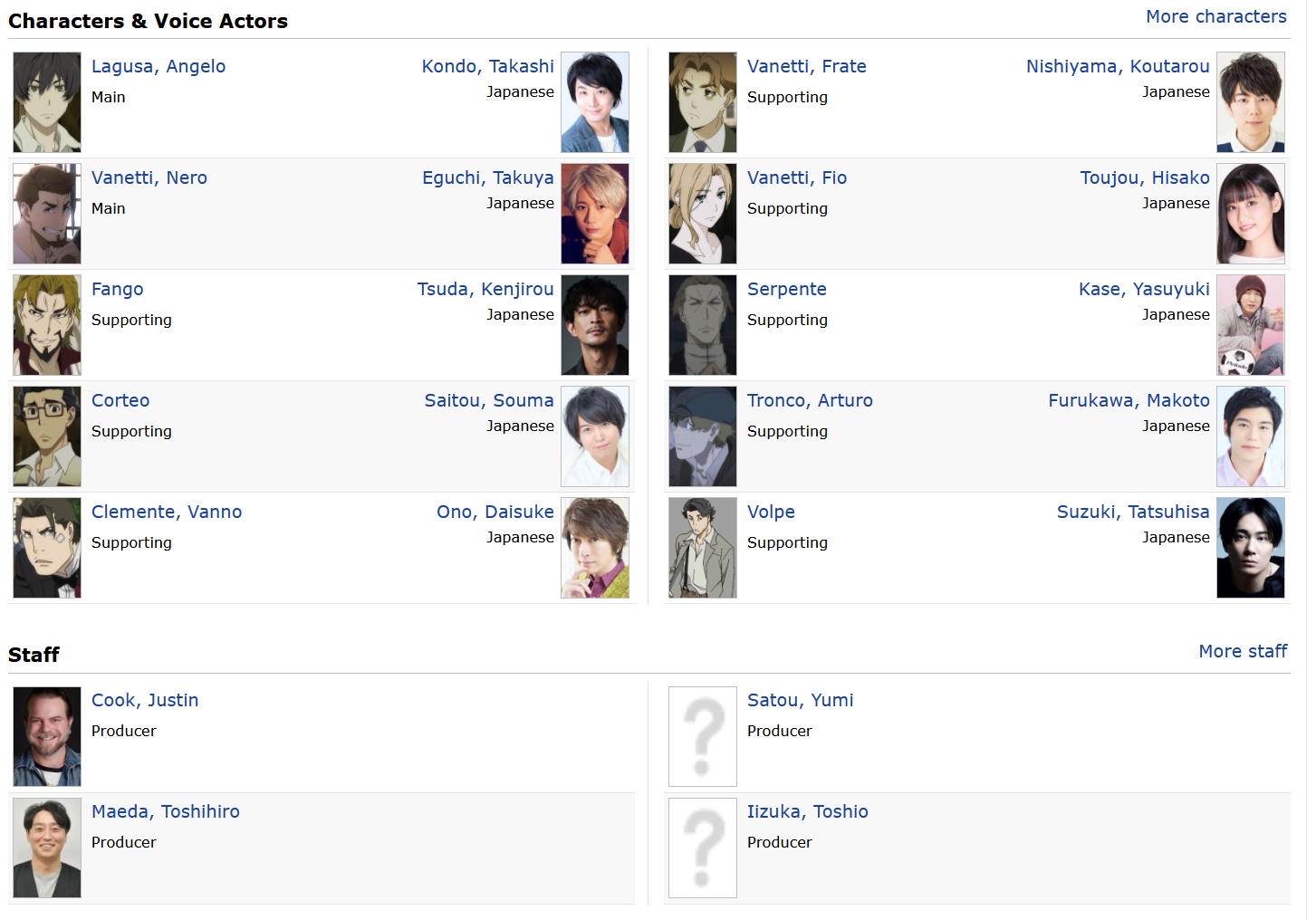Image resolution: width=1316 pixels, height=920 pixels.
Task: Click Tronco, Arturo character link
Action: pos(809,400)
